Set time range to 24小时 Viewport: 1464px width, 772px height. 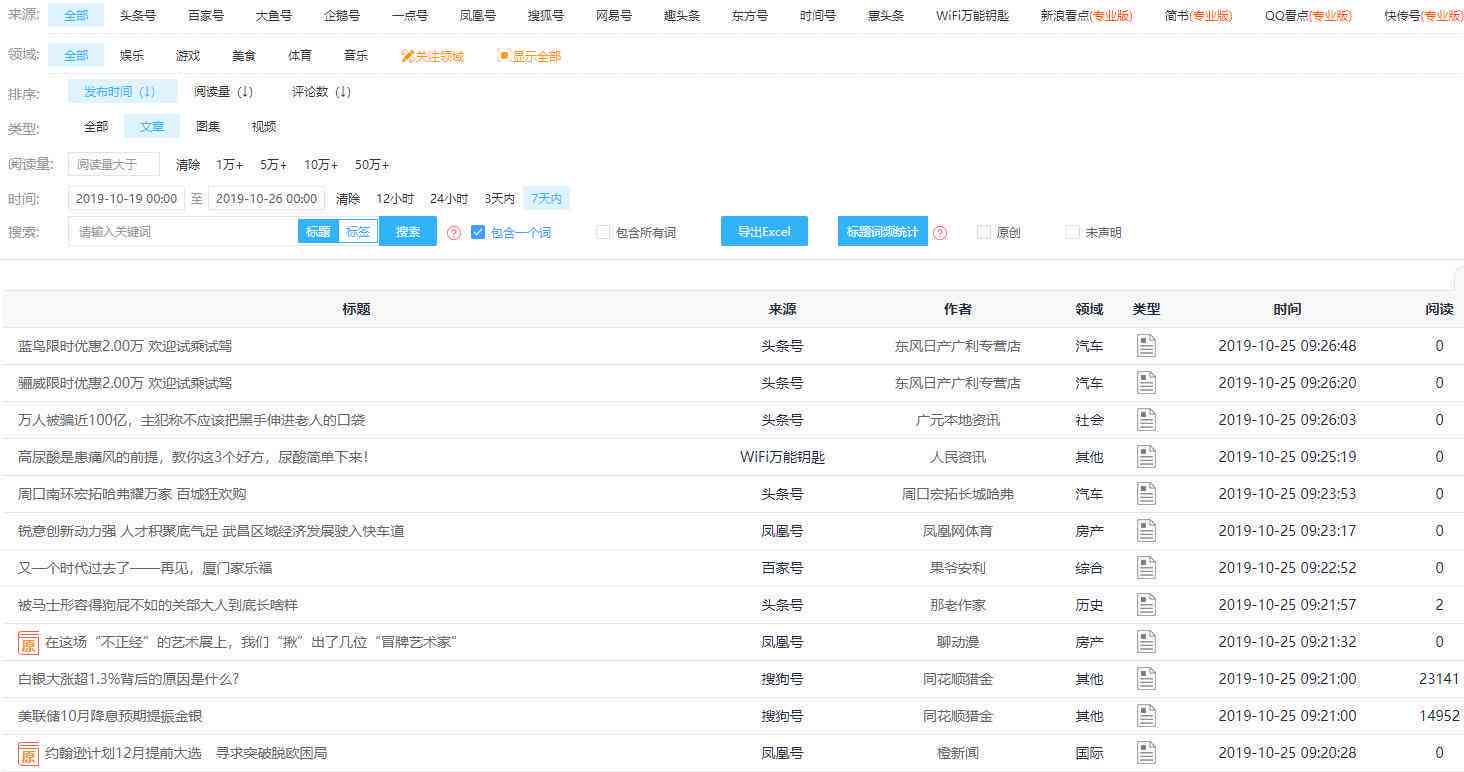449,199
